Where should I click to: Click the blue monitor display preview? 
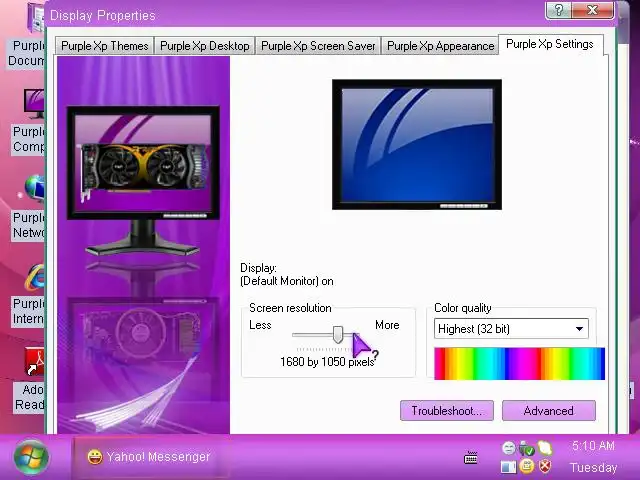pos(417,144)
